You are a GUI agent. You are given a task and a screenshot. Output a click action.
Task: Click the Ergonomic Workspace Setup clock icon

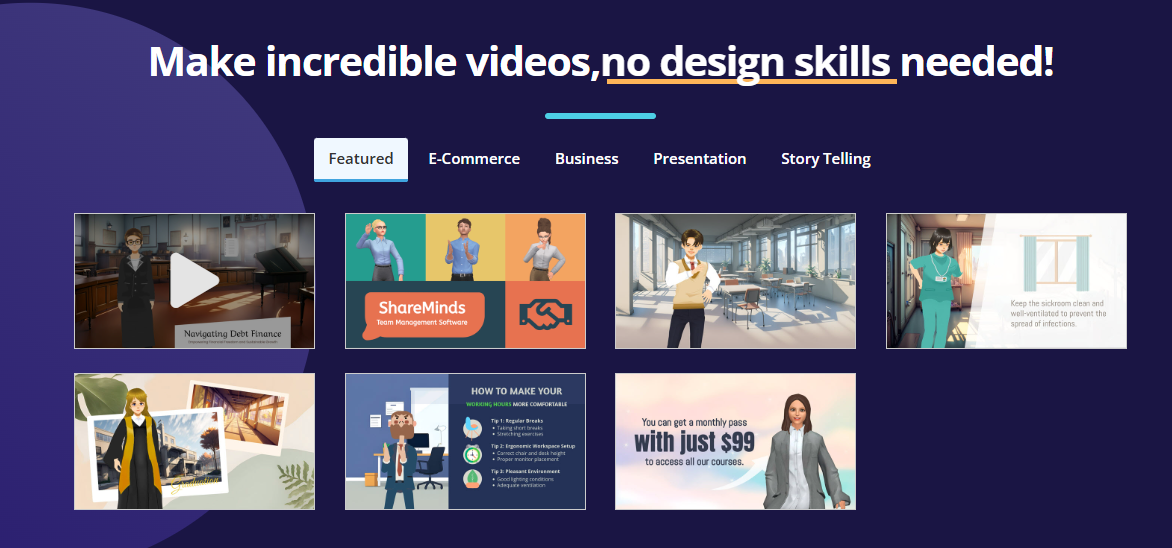pos(472,454)
